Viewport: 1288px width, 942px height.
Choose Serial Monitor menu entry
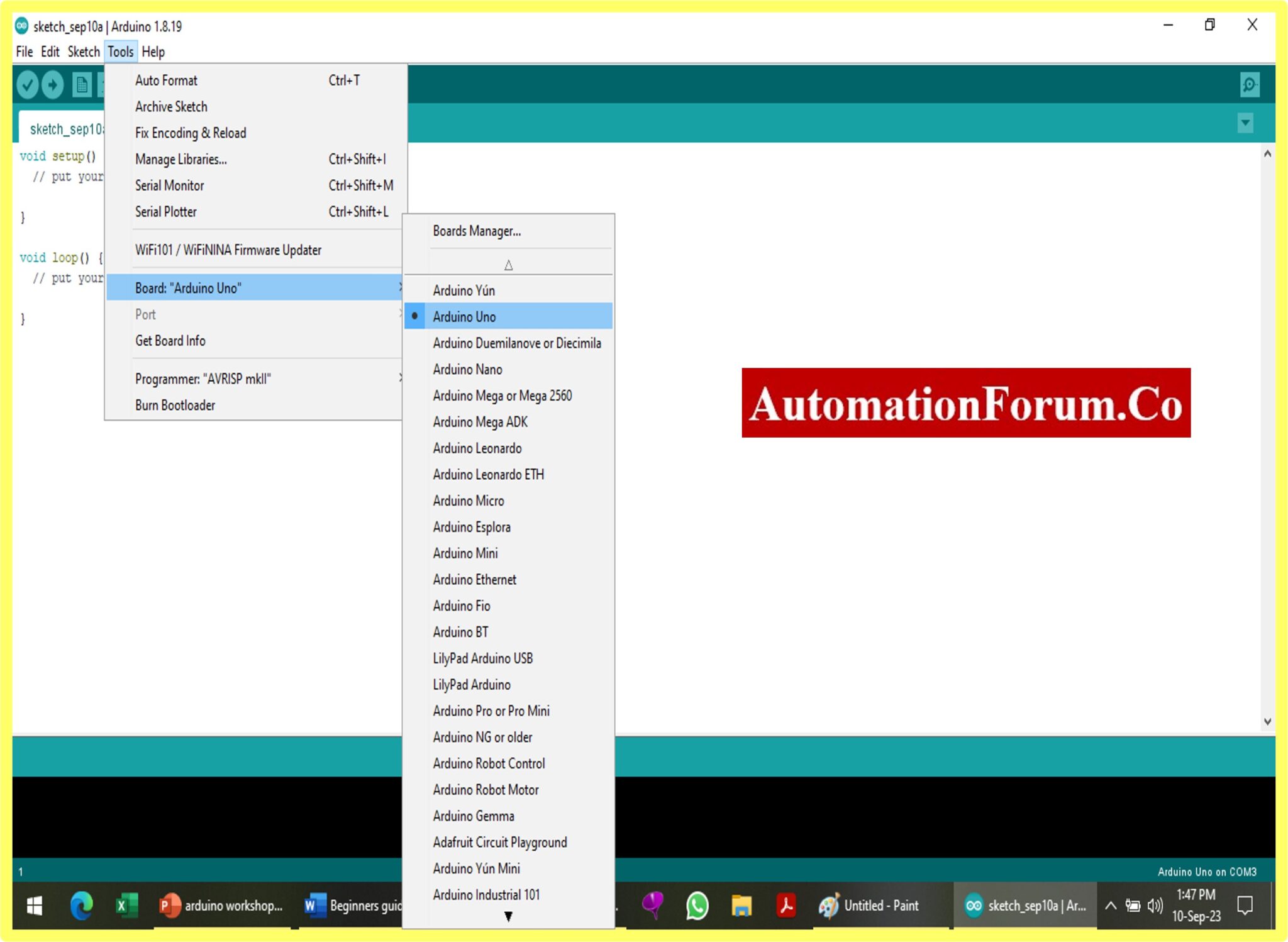point(255,186)
